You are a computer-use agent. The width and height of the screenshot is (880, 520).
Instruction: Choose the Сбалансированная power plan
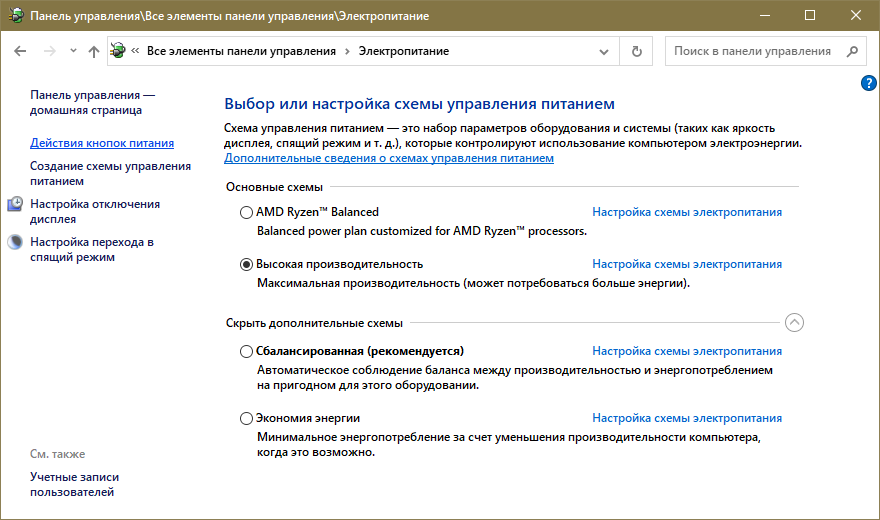coord(247,351)
